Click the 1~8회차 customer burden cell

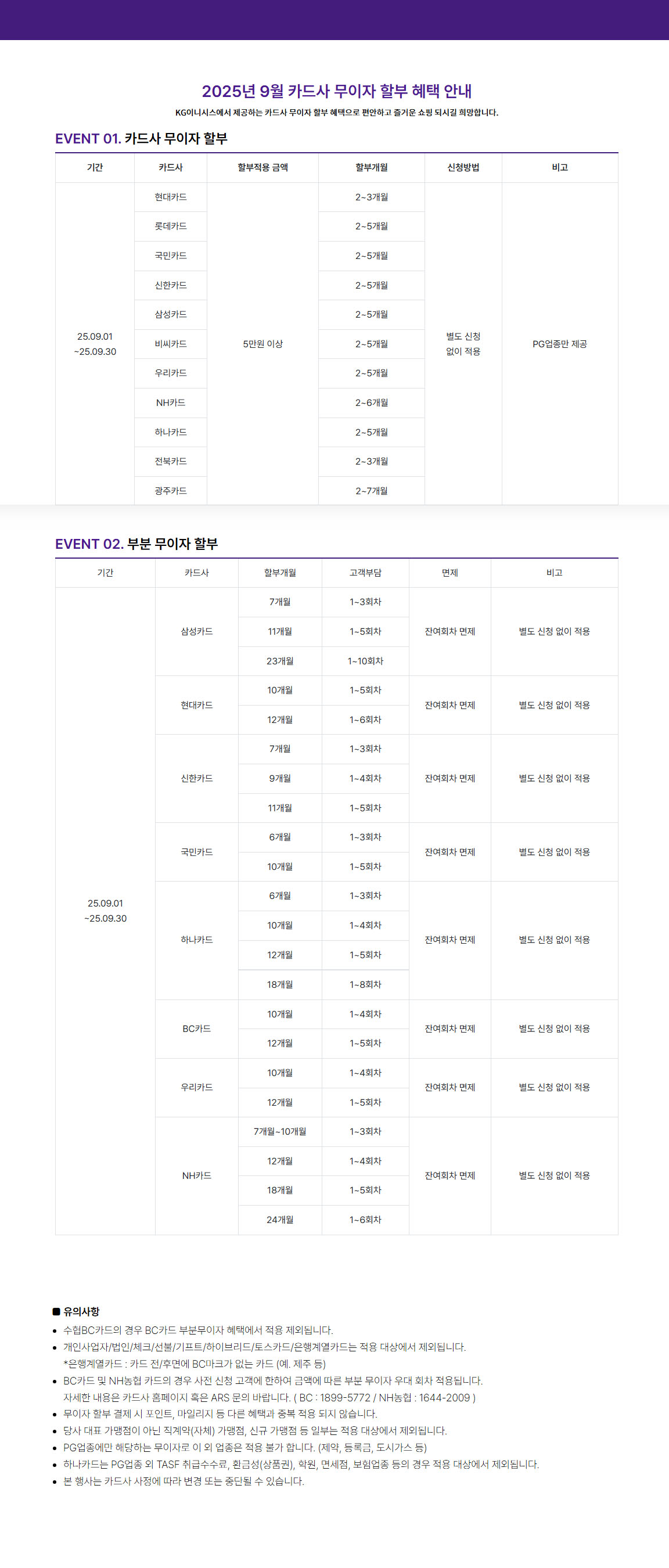365,984
